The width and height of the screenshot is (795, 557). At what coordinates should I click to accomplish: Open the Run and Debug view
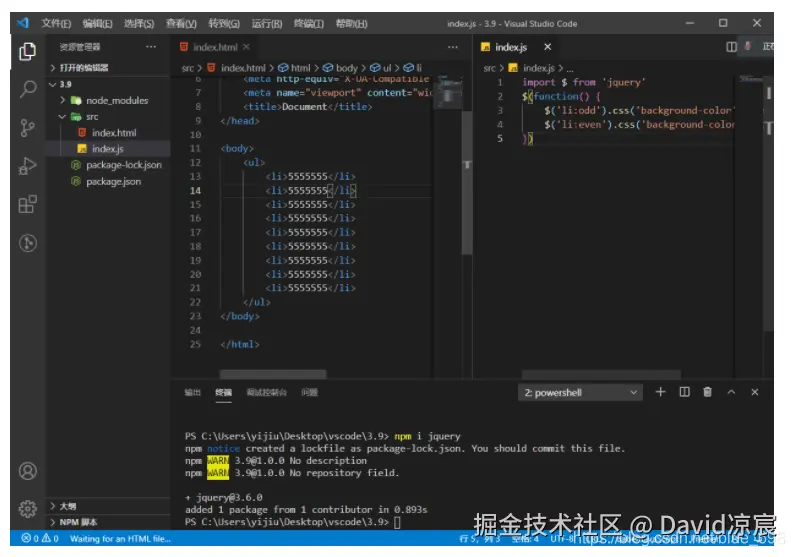tap(28, 166)
